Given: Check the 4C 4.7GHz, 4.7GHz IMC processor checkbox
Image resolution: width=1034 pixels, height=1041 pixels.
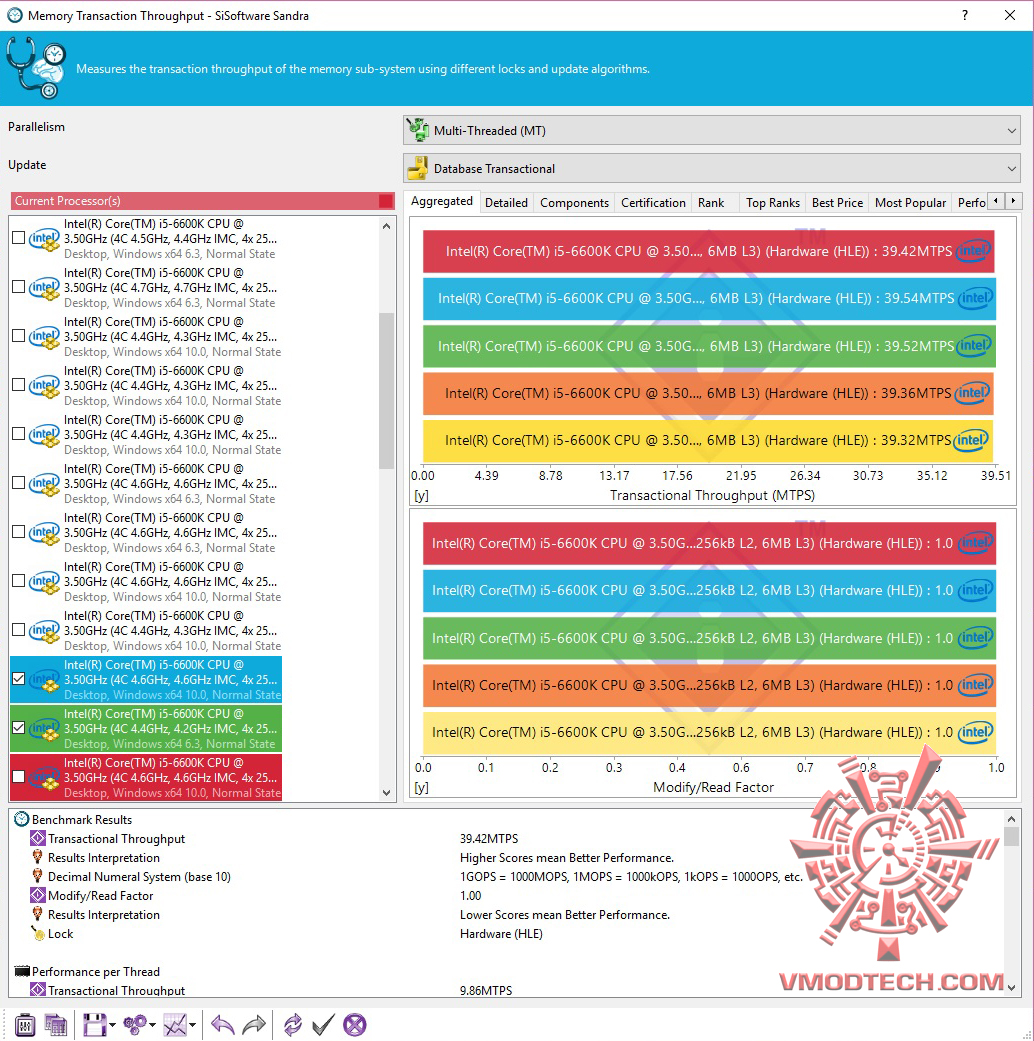Looking at the screenshot, I should pyautogui.click(x=19, y=286).
